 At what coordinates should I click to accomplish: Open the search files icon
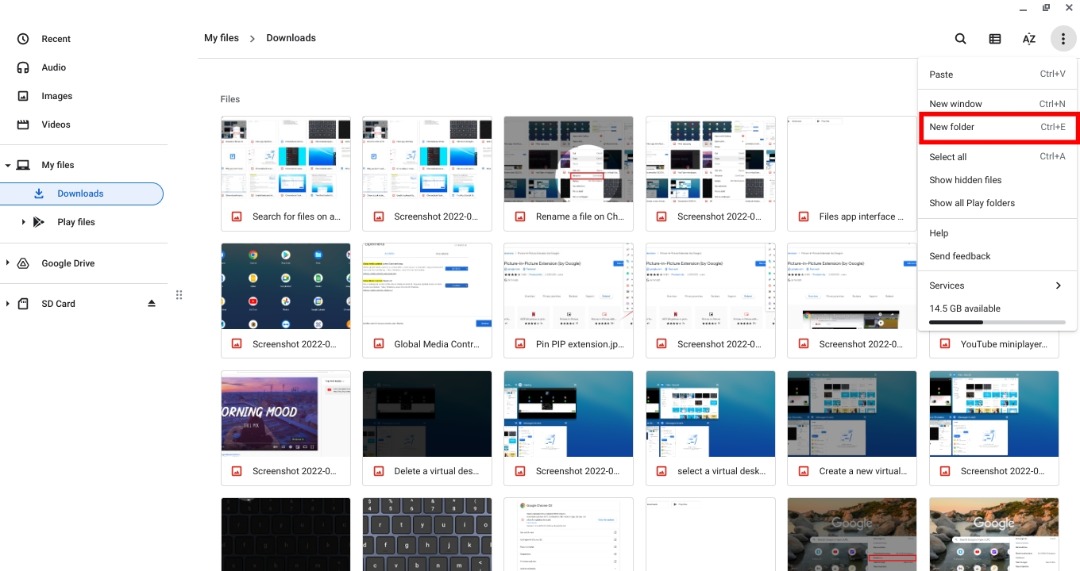[960, 39]
